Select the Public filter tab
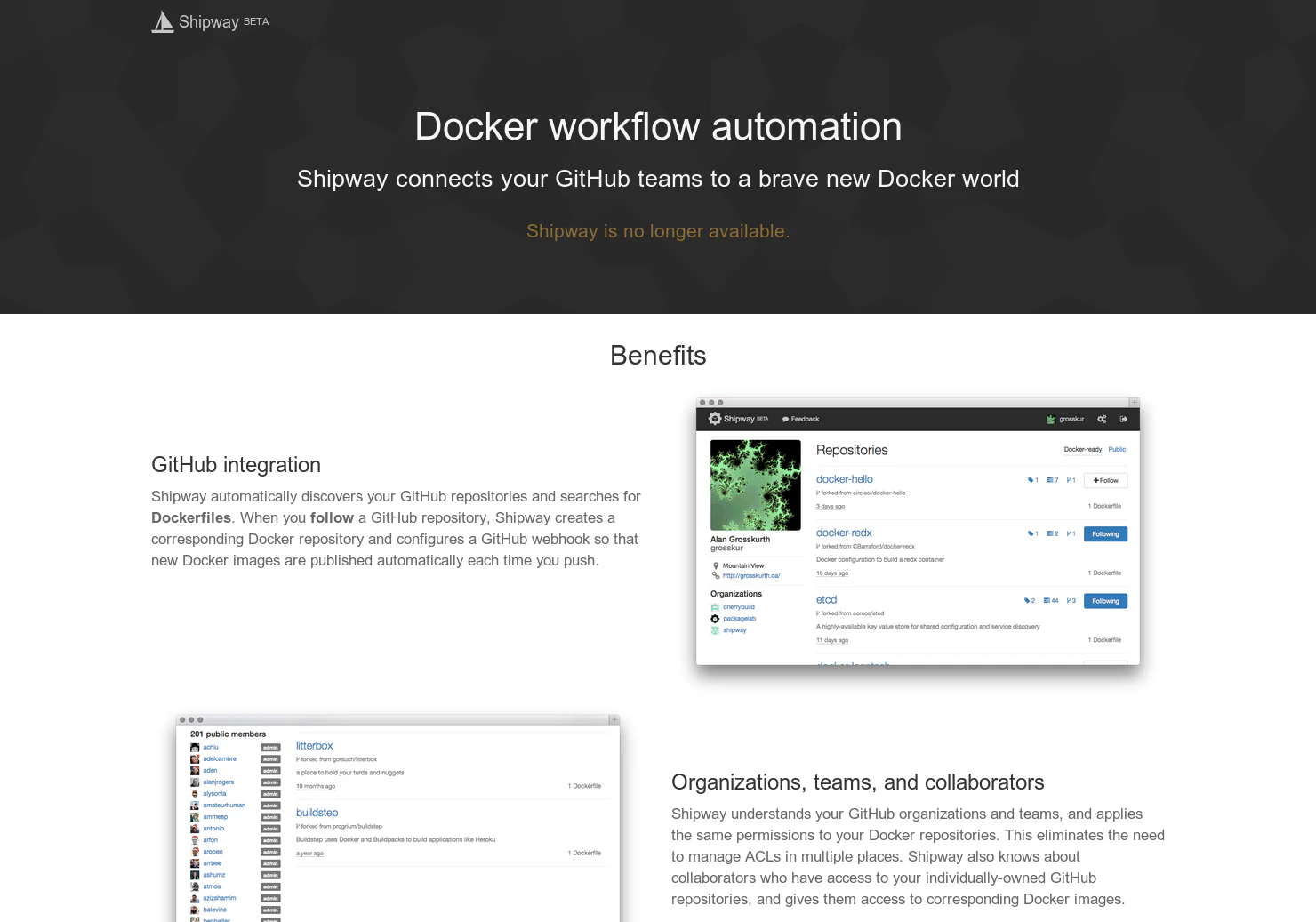The width and height of the screenshot is (1316, 922). coord(1117,450)
